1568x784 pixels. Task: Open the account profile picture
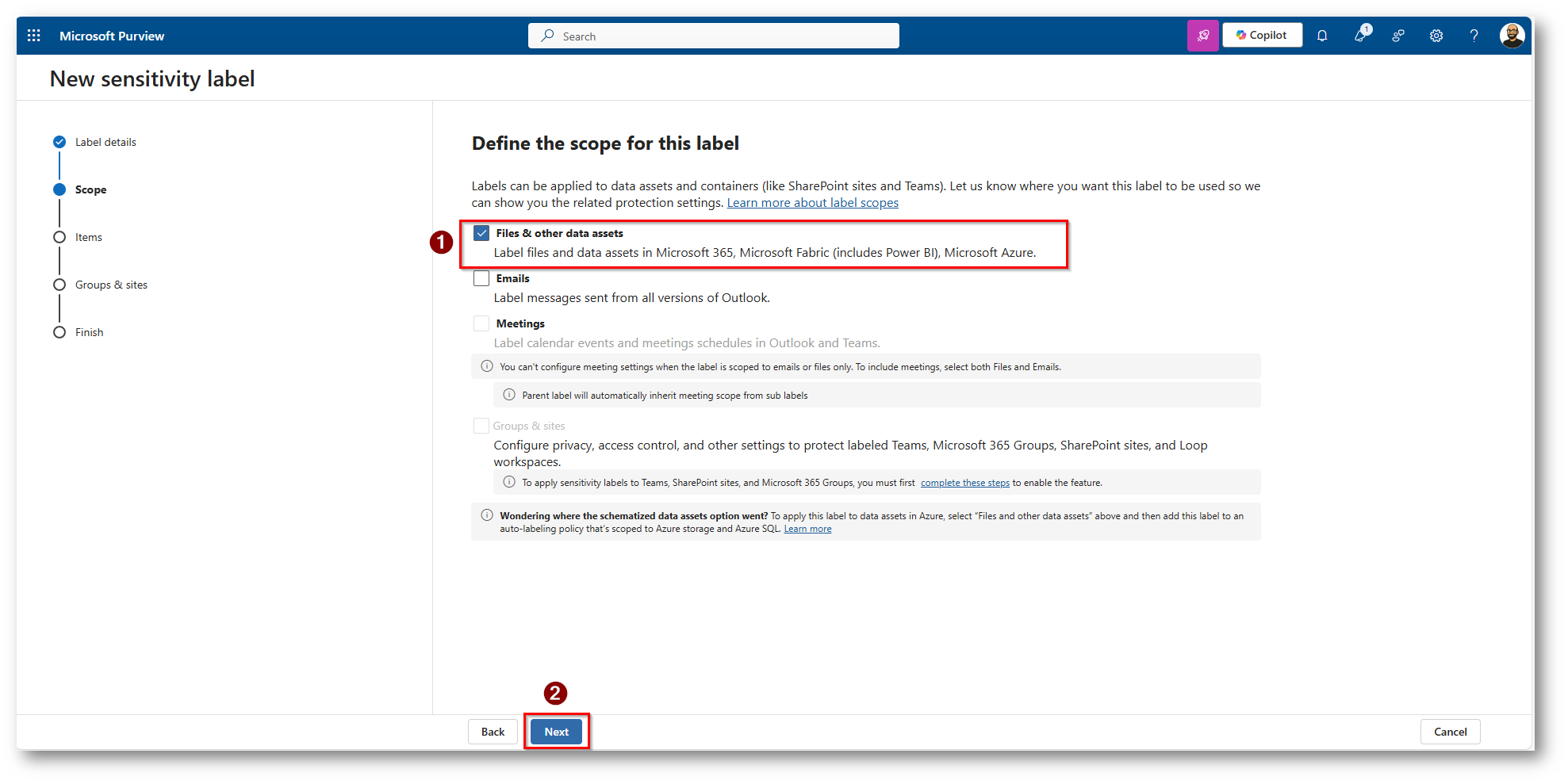pos(1512,36)
